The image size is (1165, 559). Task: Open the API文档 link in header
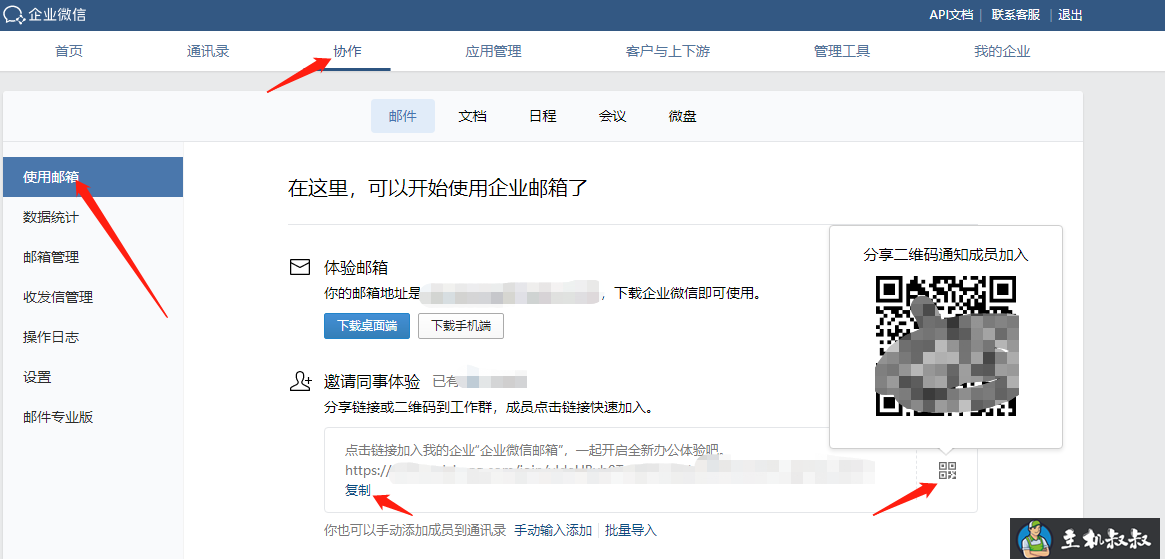950,15
